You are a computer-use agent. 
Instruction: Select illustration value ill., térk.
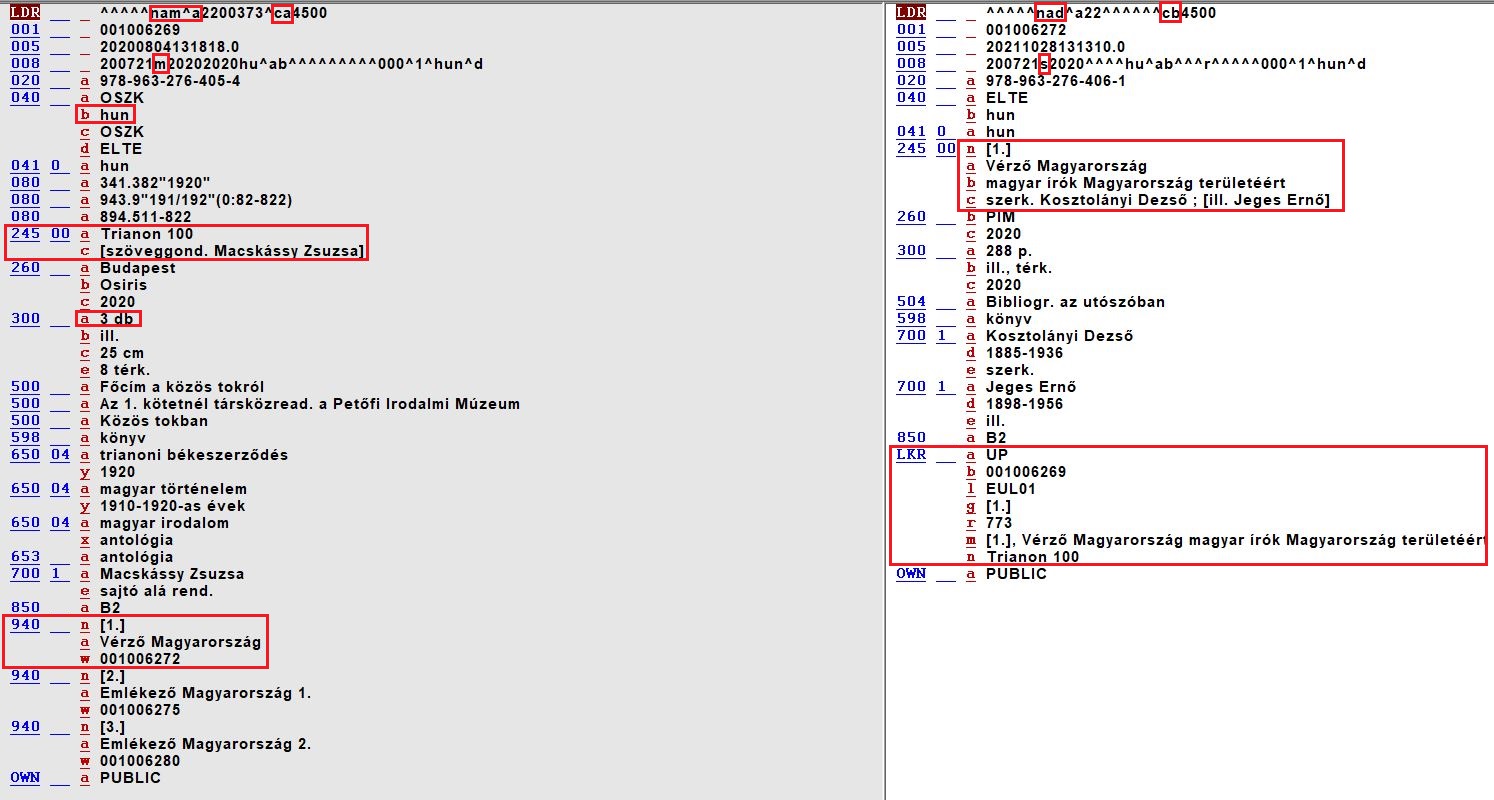click(x=1019, y=268)
